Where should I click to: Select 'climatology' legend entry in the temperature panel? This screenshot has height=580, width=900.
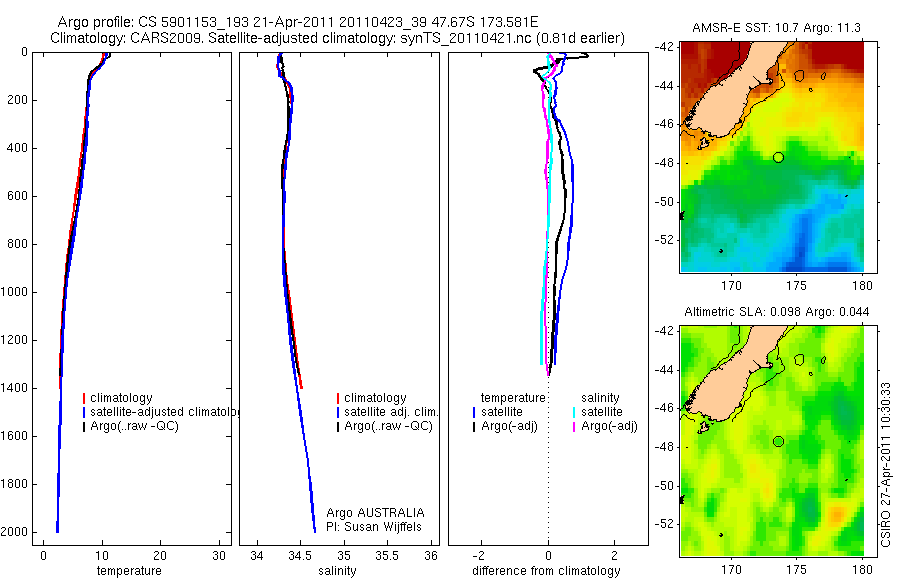coord(121,398)
